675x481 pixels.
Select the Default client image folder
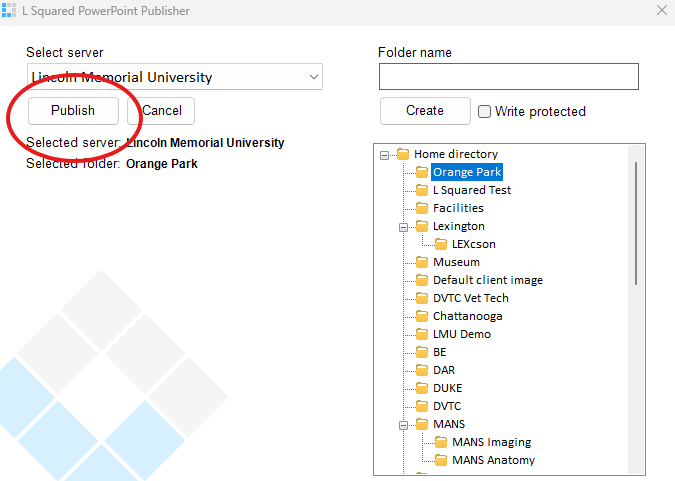pos(488,280)
